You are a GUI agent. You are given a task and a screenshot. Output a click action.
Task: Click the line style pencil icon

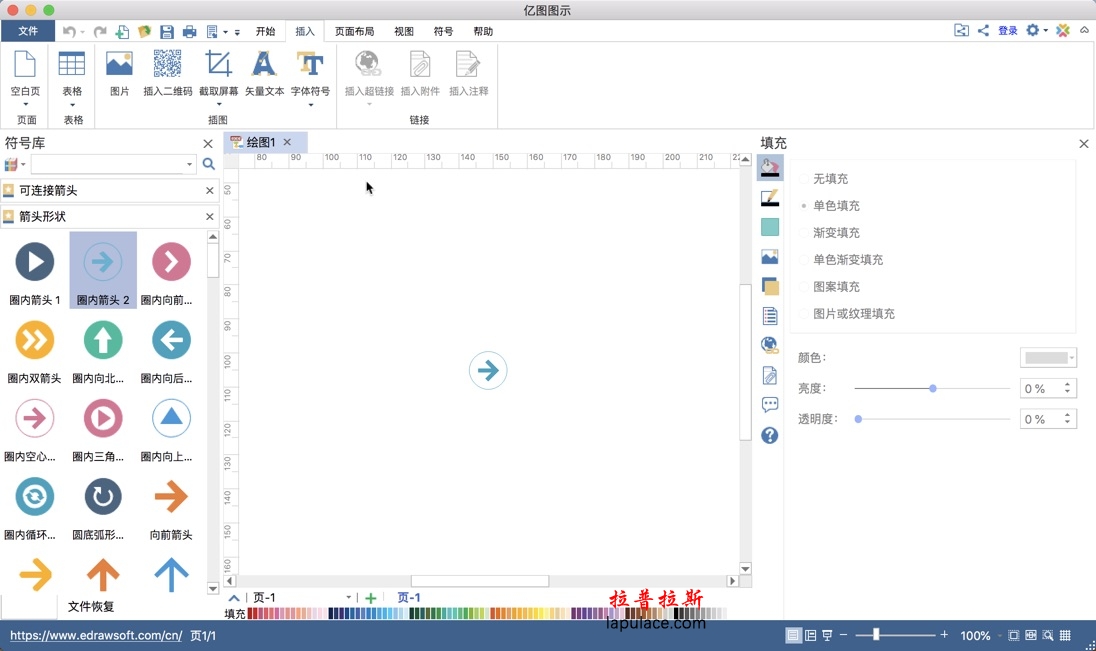(769, 198)
